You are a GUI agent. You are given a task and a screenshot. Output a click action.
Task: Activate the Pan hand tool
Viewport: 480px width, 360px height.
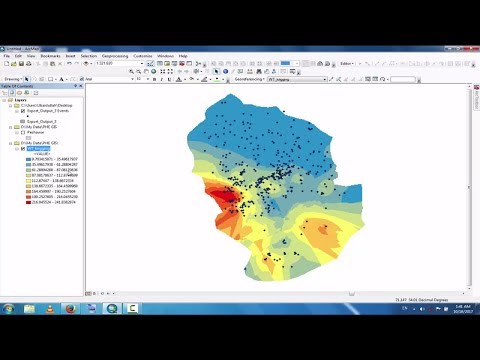pyautogui.click(x=146, y=71)
